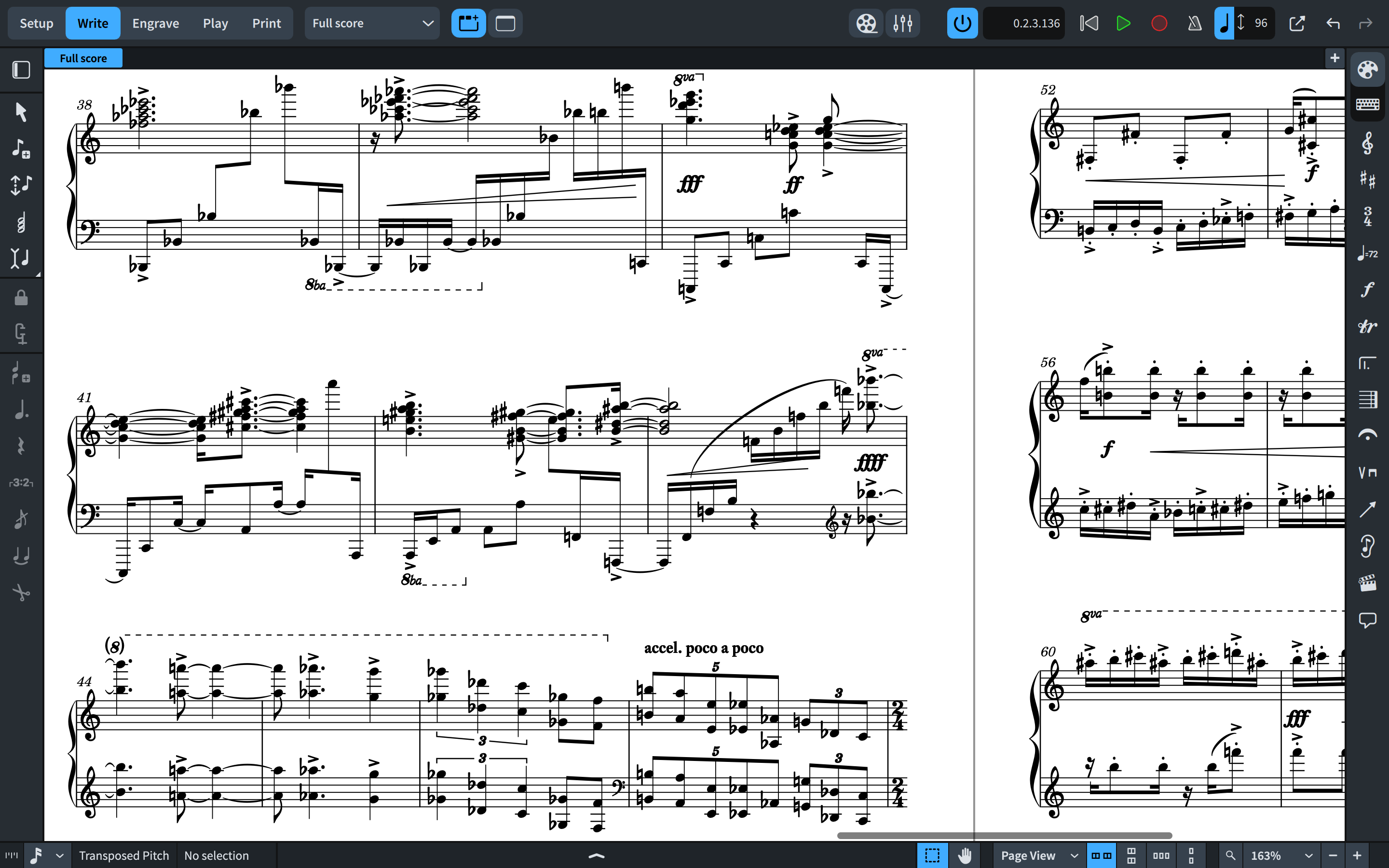This screenshot has height=868, width=1389.
Task: Switch to Play mode
Action: (215, 24)
